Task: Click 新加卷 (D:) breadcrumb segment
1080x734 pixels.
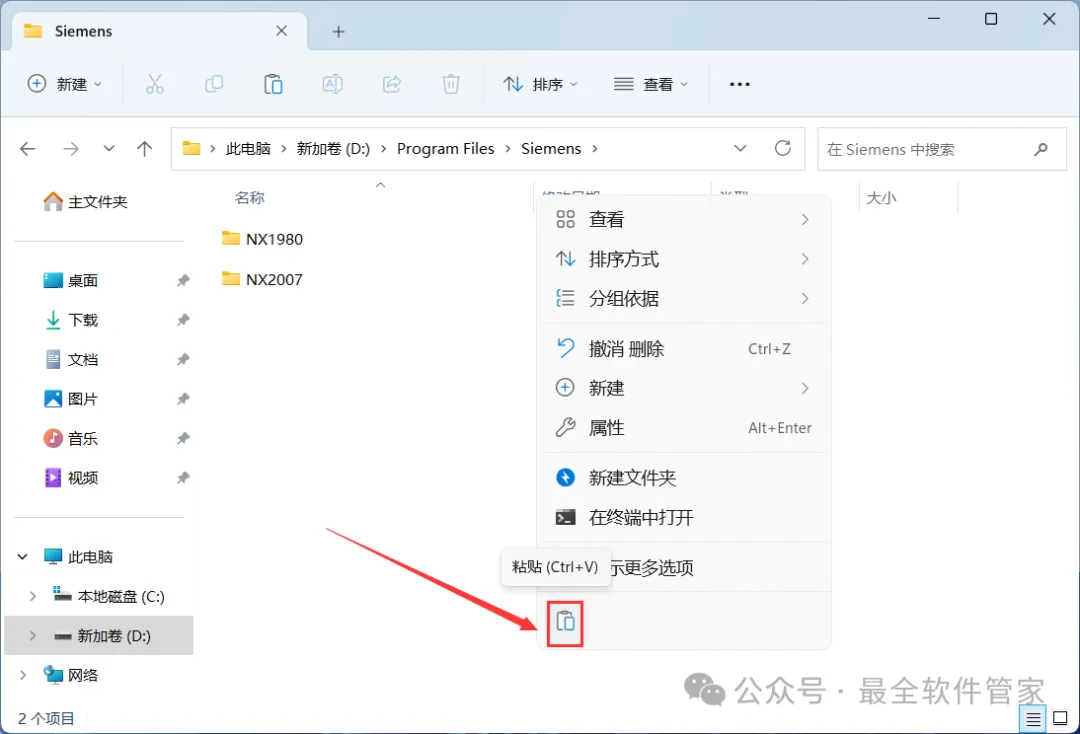Action: click(333, 149)
